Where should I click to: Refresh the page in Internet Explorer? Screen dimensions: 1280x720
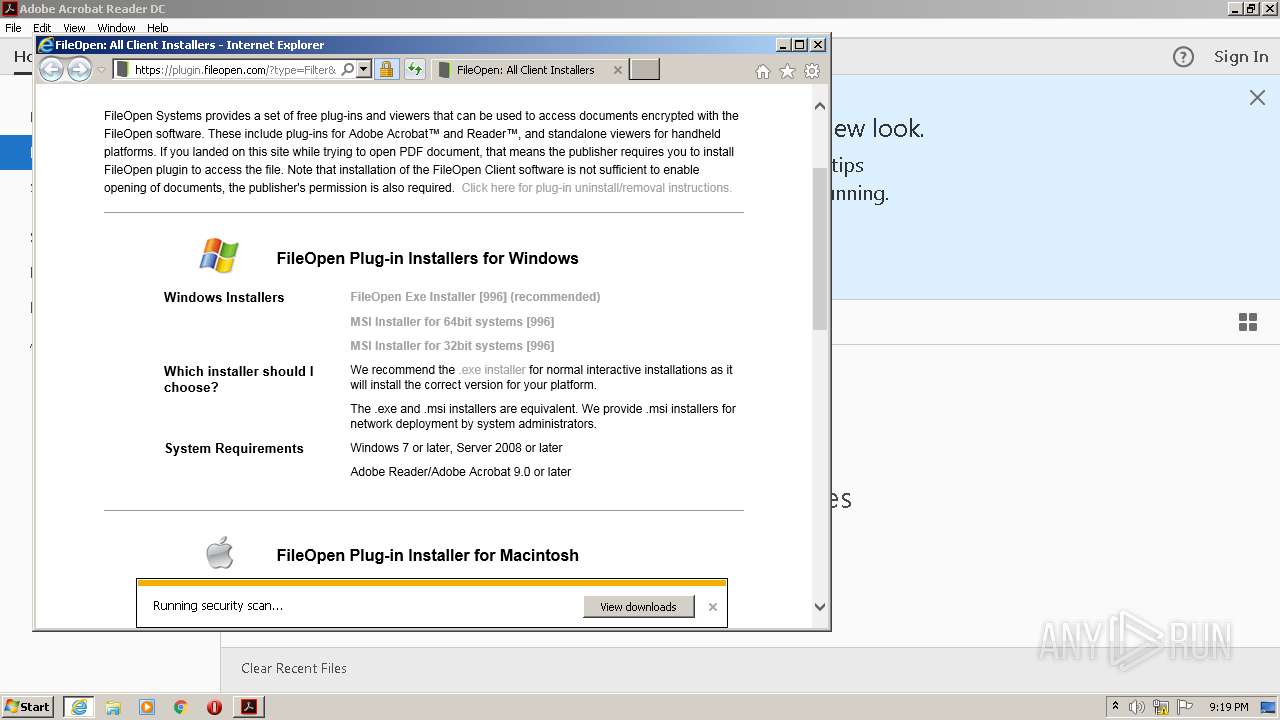414,70
